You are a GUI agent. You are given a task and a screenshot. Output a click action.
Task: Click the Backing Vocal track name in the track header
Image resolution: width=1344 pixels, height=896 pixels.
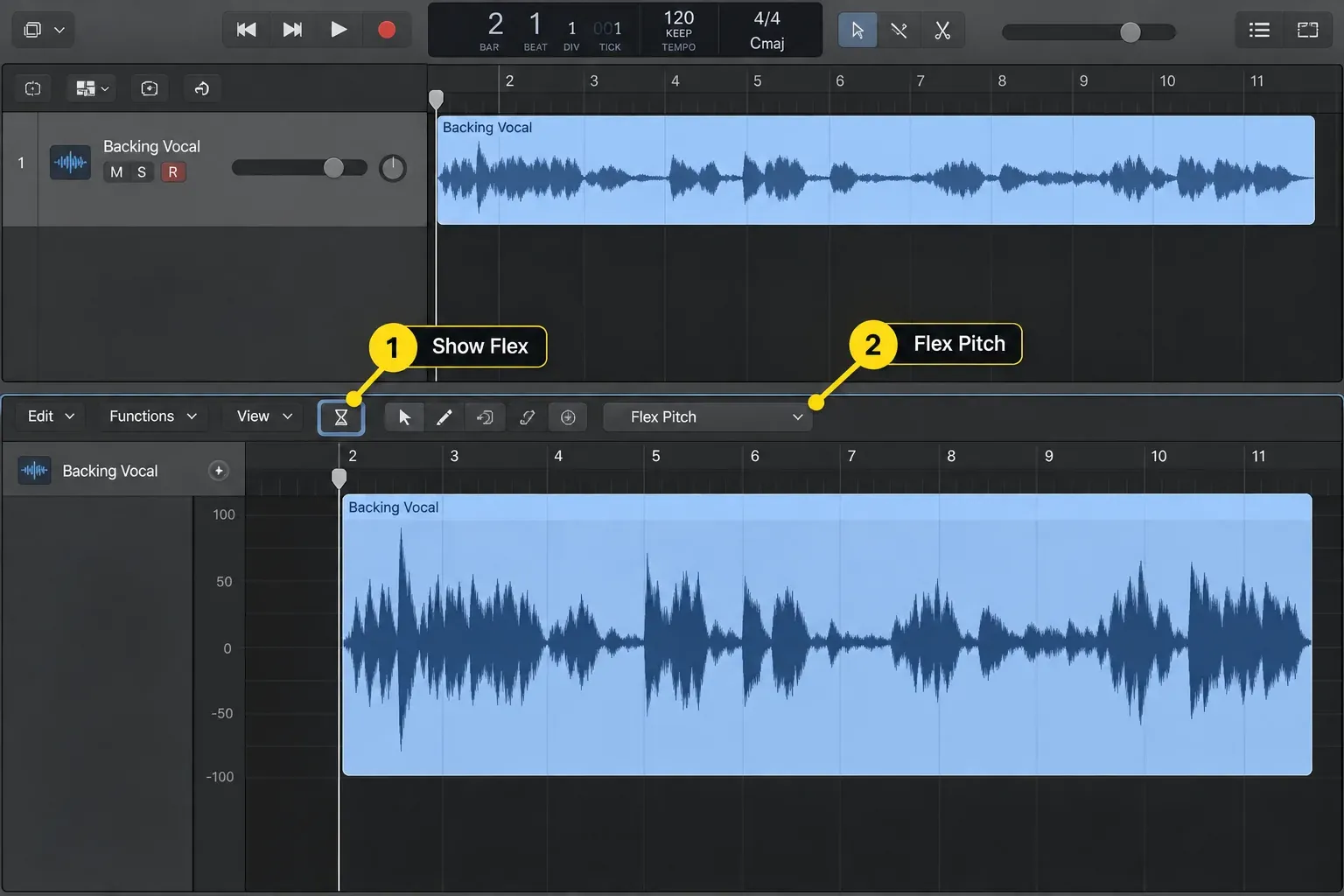(151, 146)
